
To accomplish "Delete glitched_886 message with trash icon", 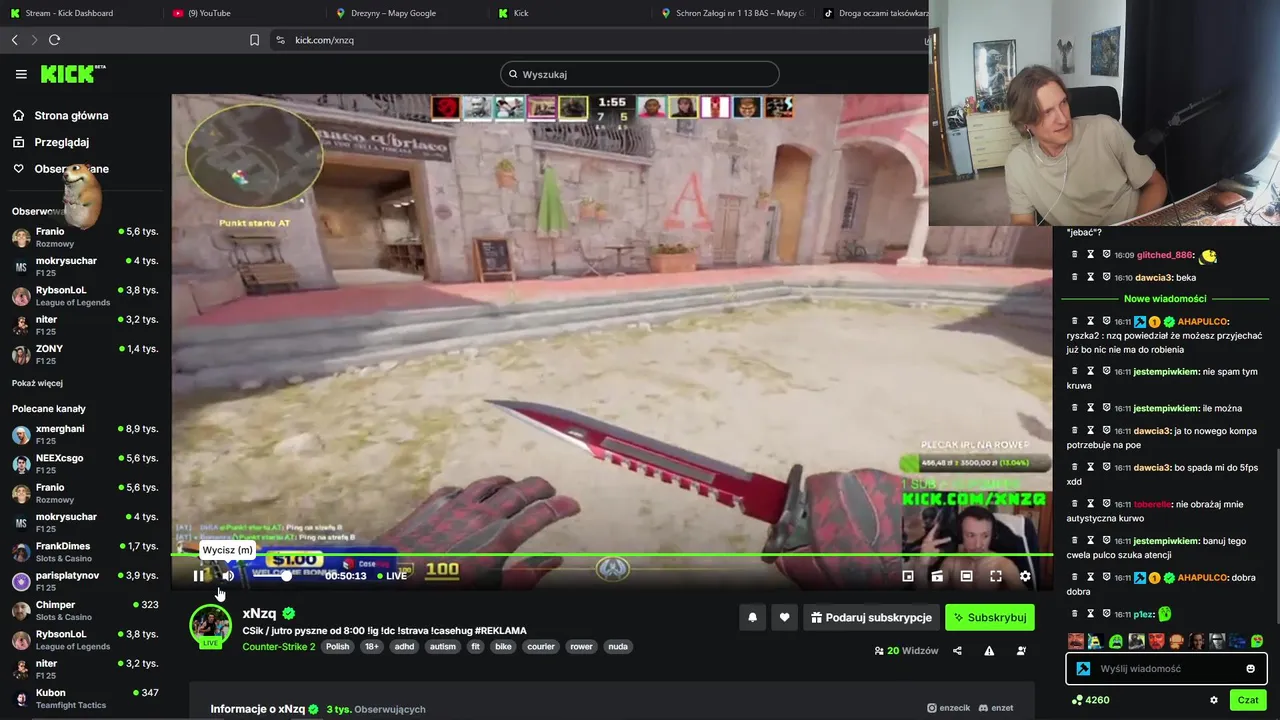I will tap(1075, 255).
